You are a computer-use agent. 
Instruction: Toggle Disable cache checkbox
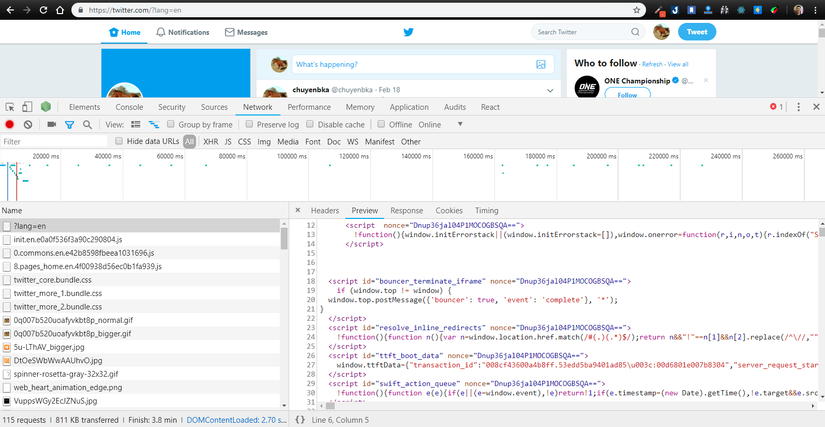pyautogui.click(x=310, y=125)
